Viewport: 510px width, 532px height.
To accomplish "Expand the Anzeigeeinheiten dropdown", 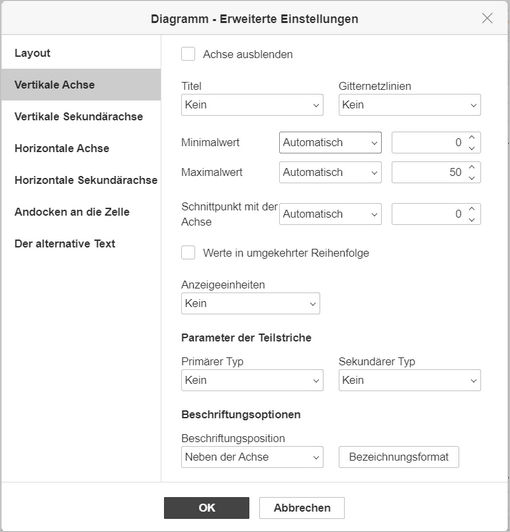I will [x=250, y=303].
